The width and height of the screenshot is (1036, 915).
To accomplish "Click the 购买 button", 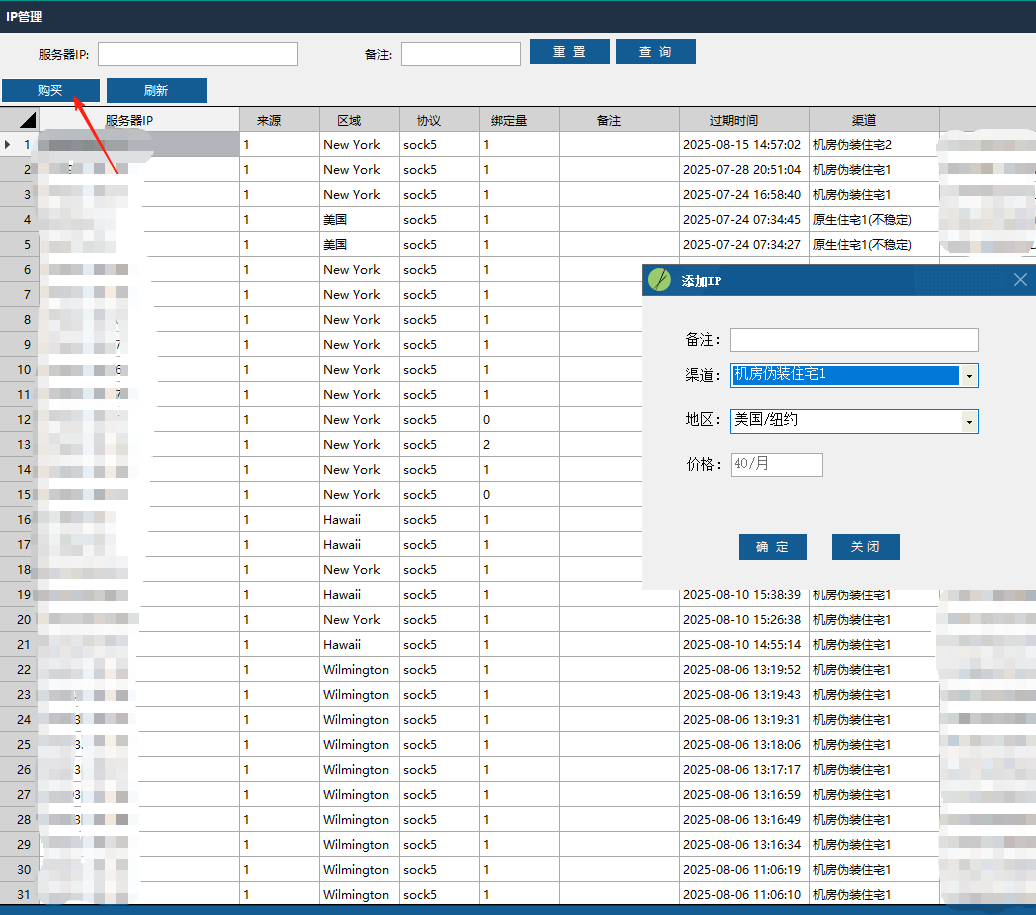I will tap(51, 90).
